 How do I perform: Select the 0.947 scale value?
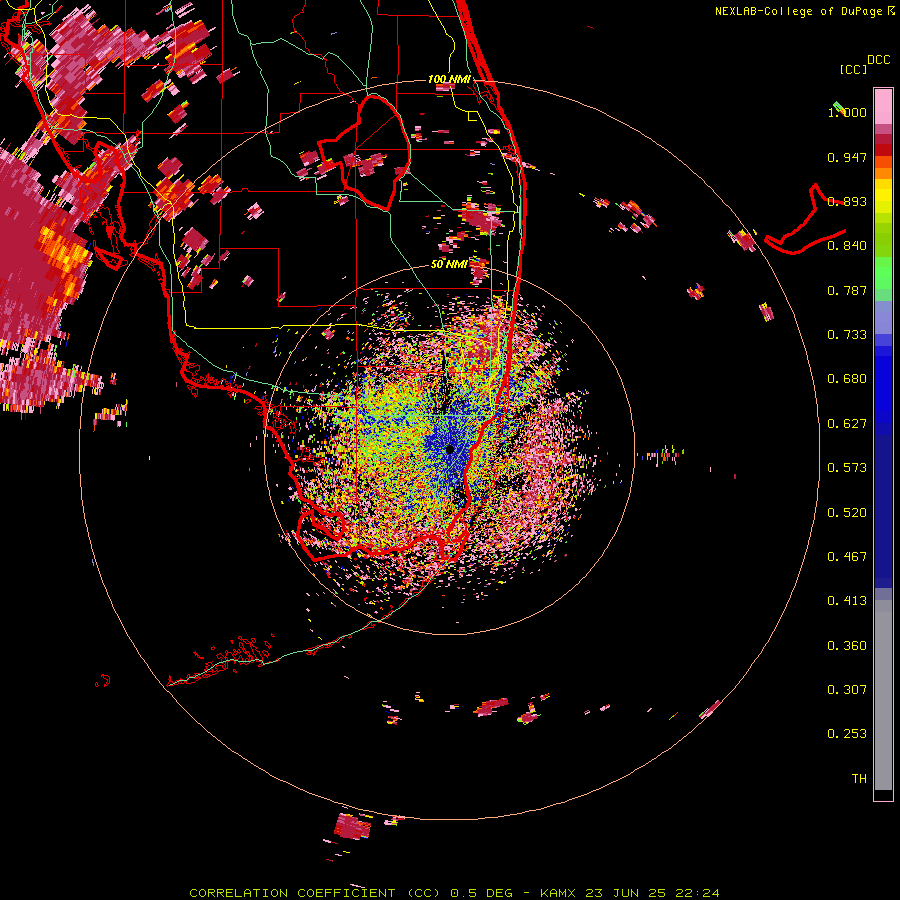(x=847, y=157)
